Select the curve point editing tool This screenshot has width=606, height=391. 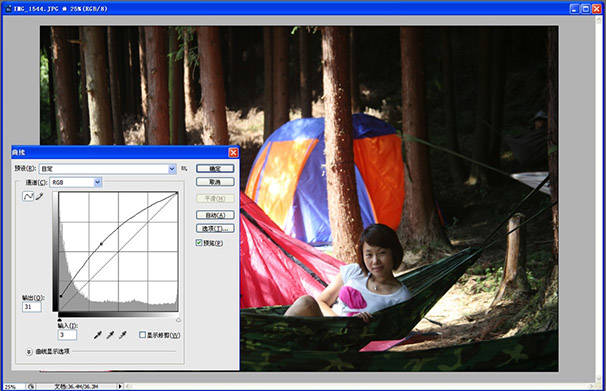[28, 196]
